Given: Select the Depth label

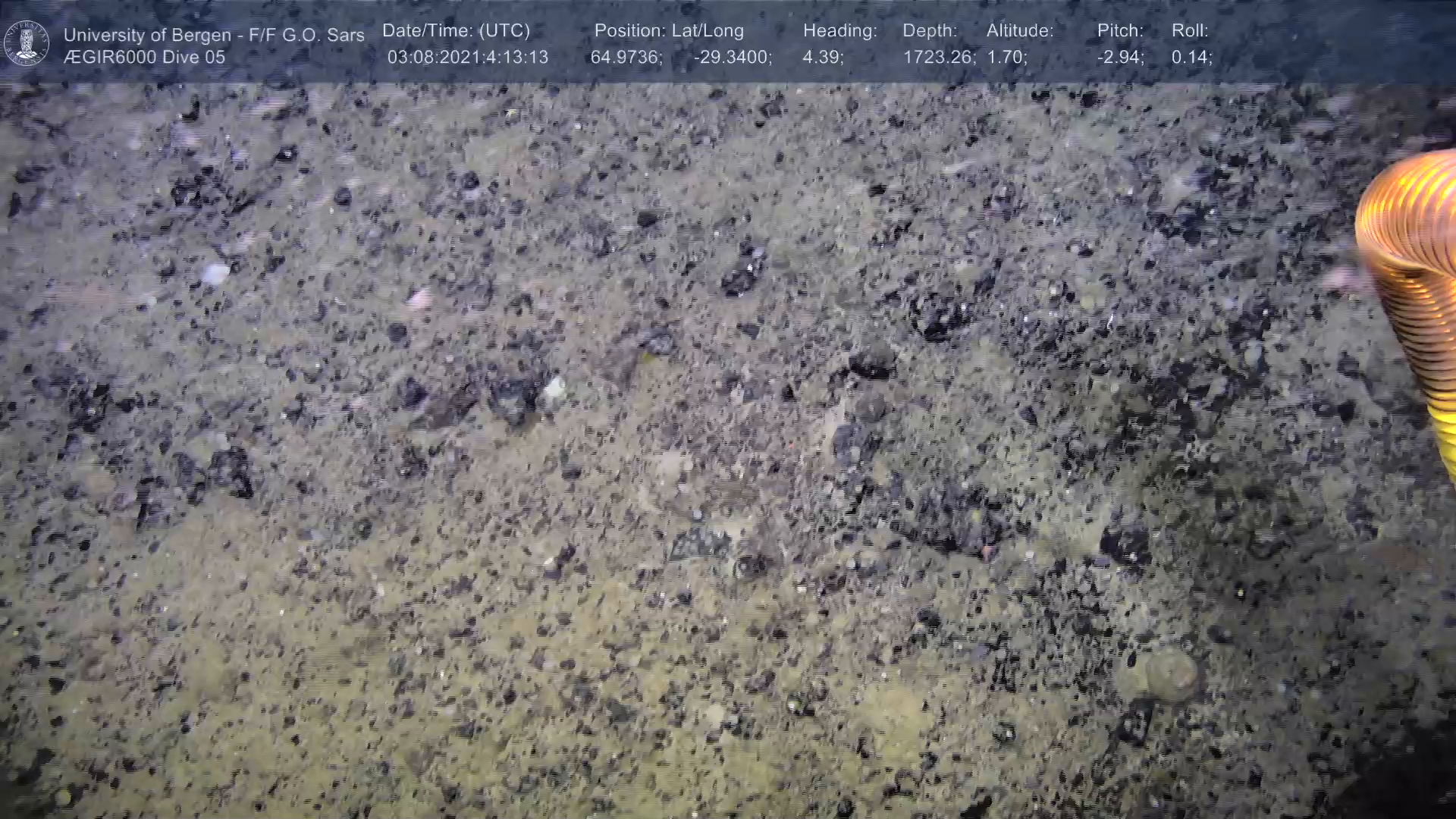Looking at the screenshot, I should pyautogui.click(x=930, y=31).
